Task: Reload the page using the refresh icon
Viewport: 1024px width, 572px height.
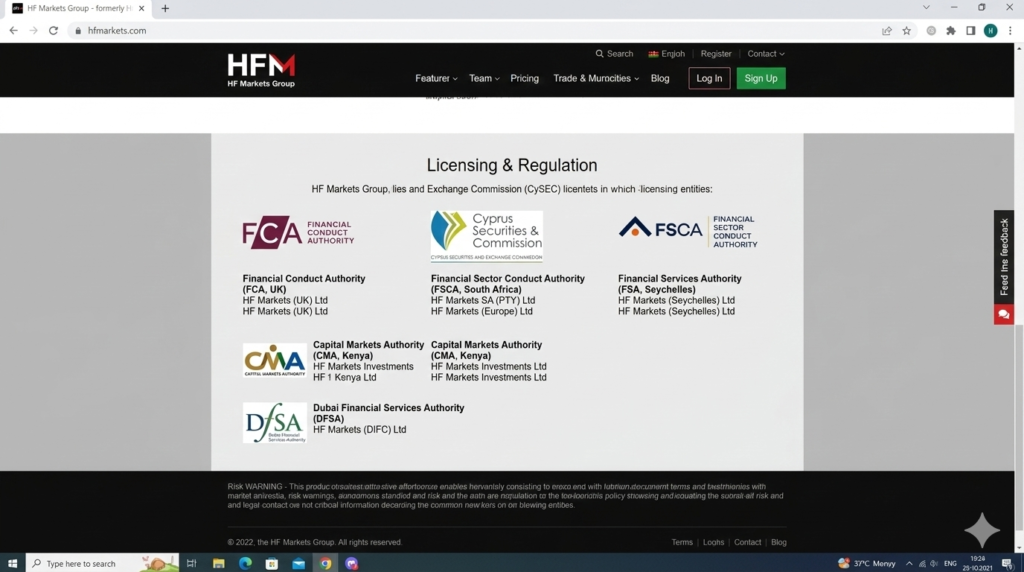Action: pyautogui.click(x=53, y=31)
